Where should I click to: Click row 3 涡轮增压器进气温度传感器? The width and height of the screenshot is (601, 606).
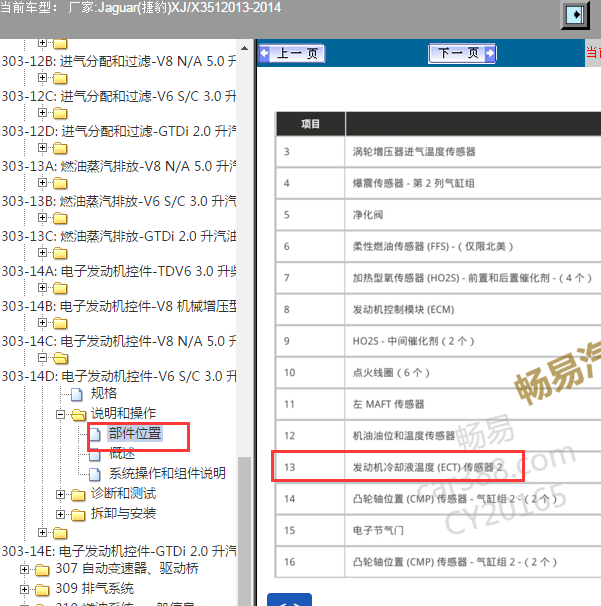[x=438, y=152]
